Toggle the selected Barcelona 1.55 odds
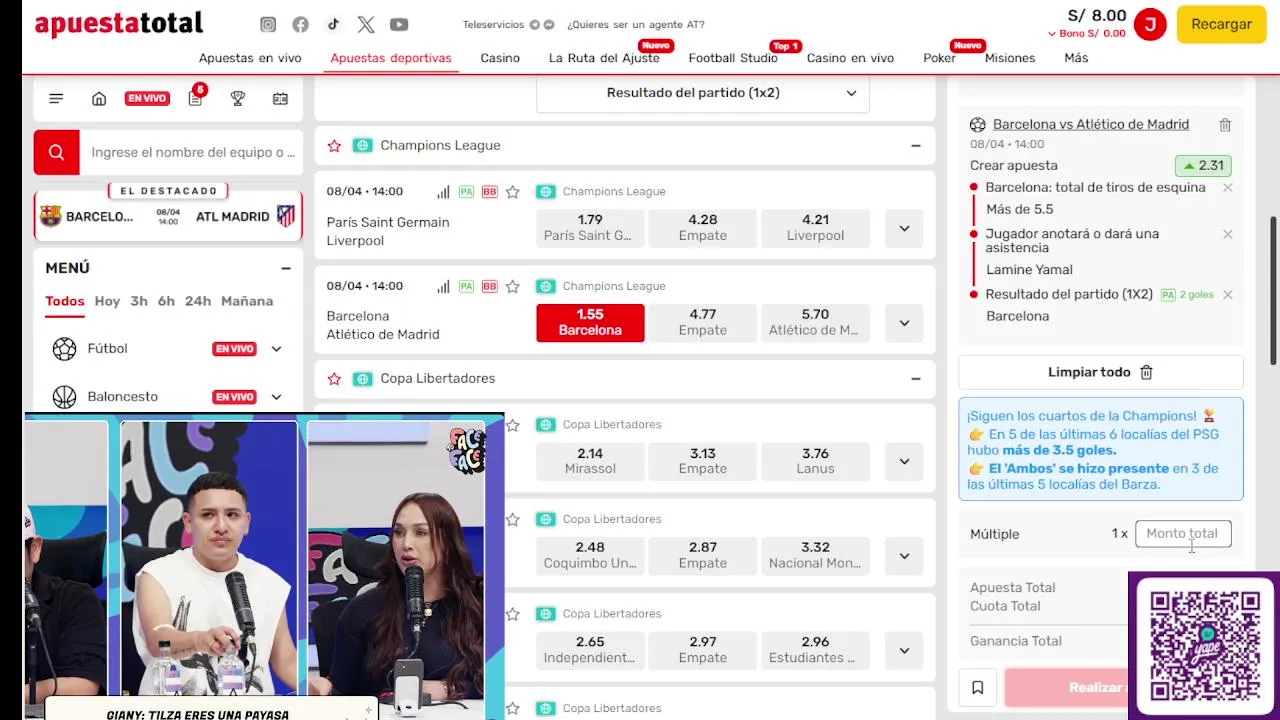This screenshot has height=720, width=1280. click(x=590, y=323)
